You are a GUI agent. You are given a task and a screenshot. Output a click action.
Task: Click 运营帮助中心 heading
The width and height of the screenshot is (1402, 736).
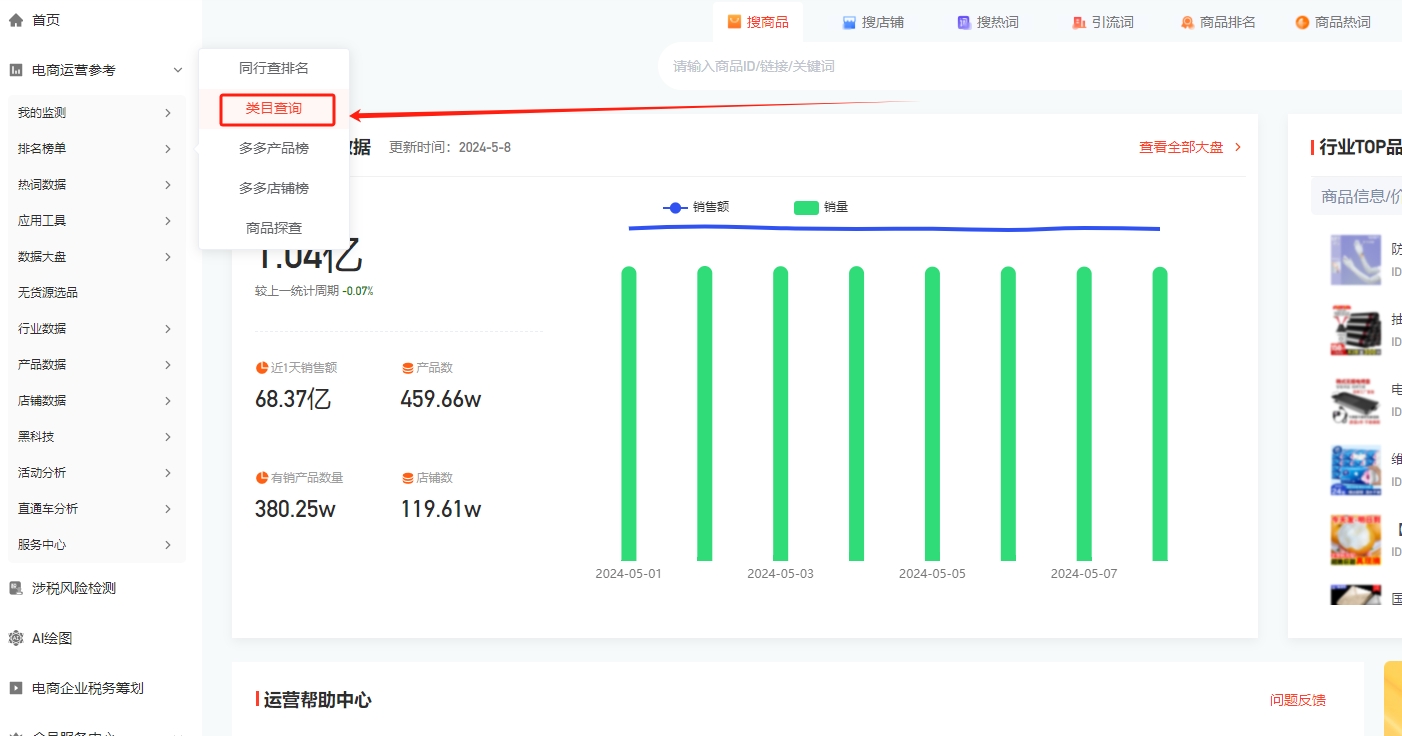[317, 700]
